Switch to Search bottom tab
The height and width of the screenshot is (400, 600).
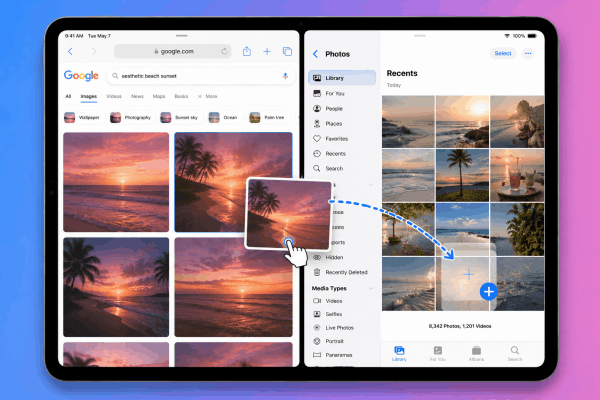point(515,353)
